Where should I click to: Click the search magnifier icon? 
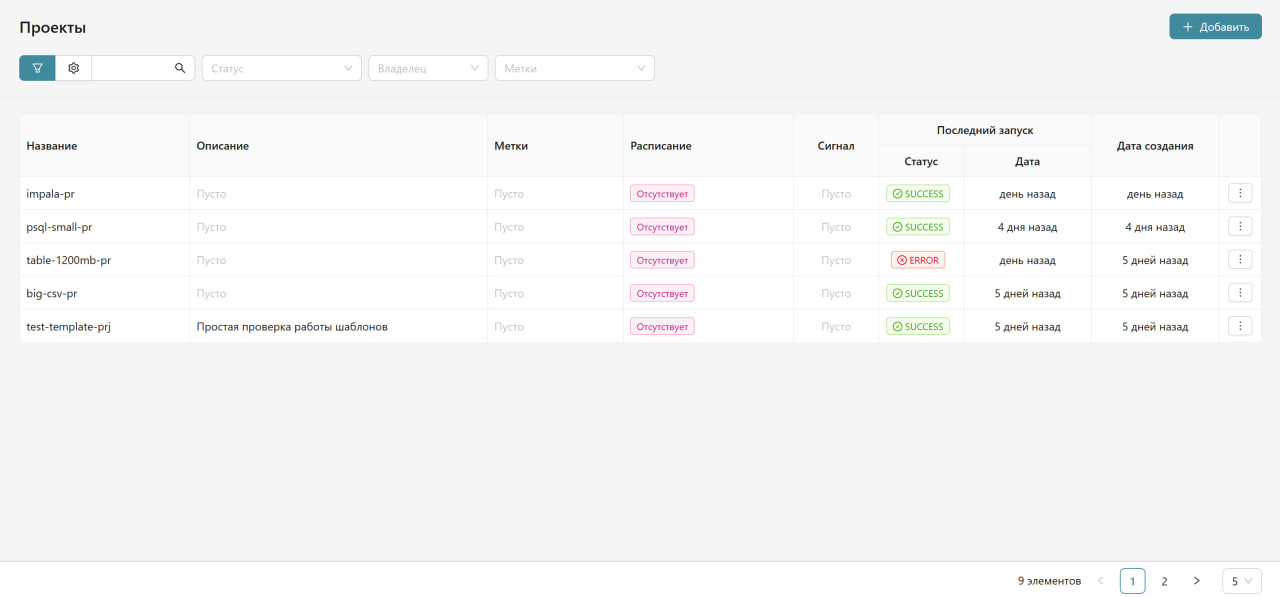pyautogui.click(x=180, y=68)
